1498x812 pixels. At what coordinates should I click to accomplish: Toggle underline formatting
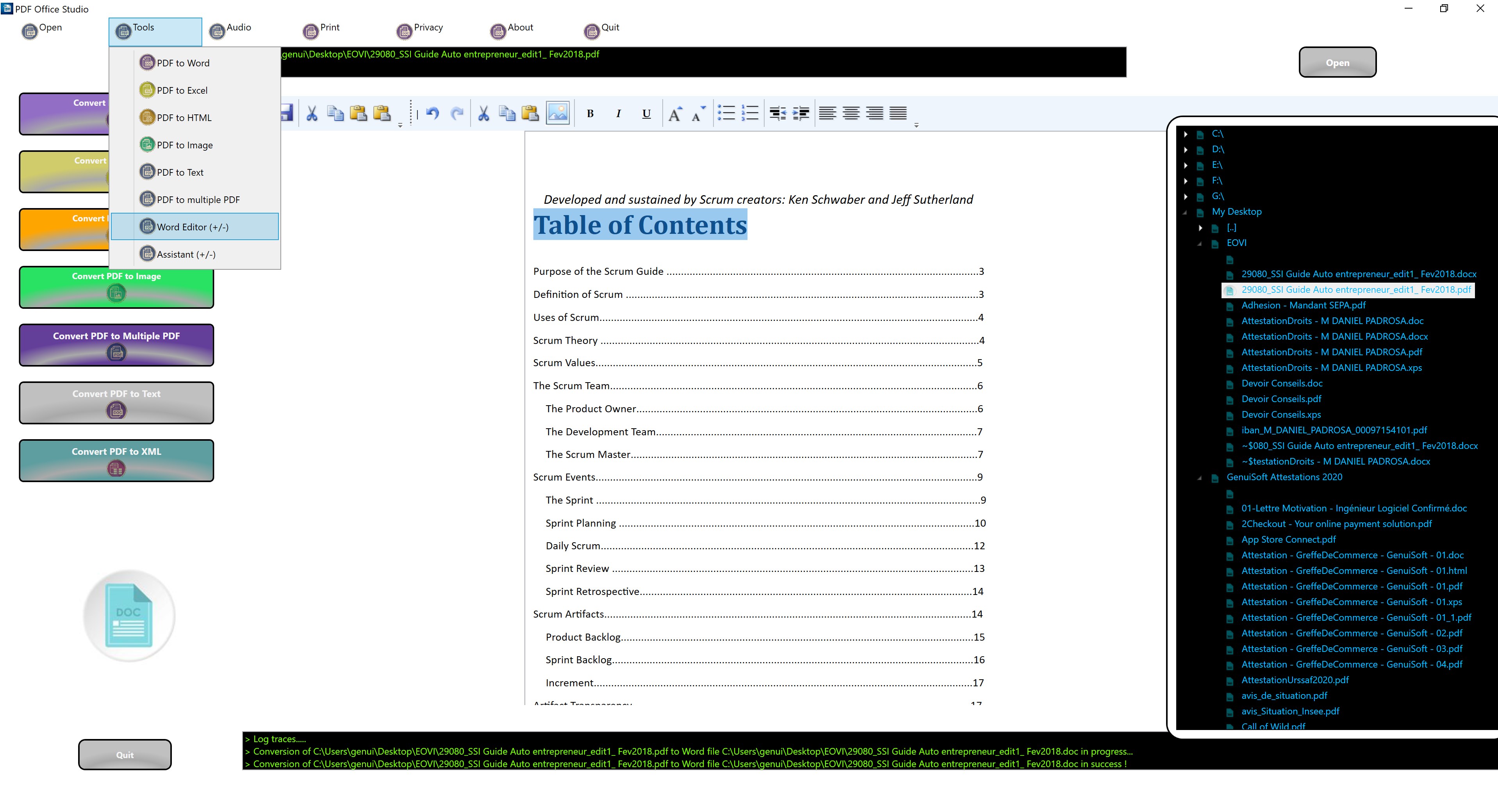646,113
